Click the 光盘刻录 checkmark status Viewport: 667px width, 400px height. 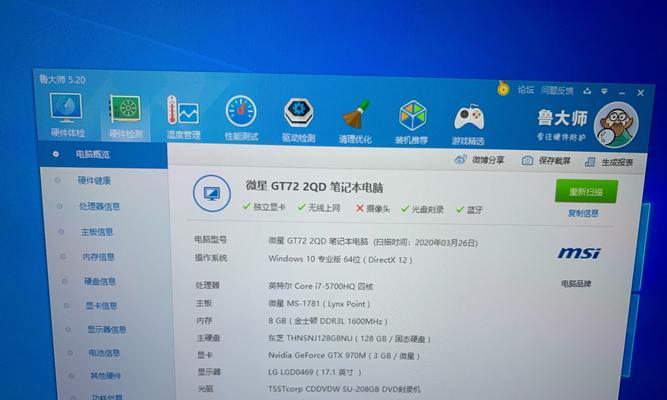[x=422, y=209]
